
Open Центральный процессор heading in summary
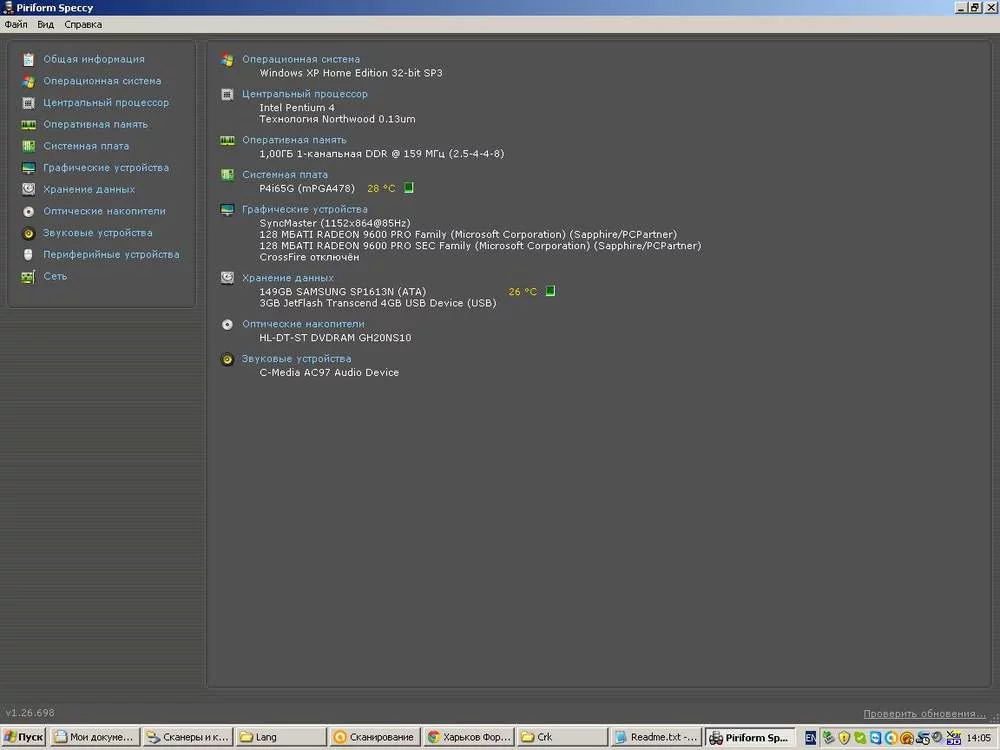[x=305, y=94]
